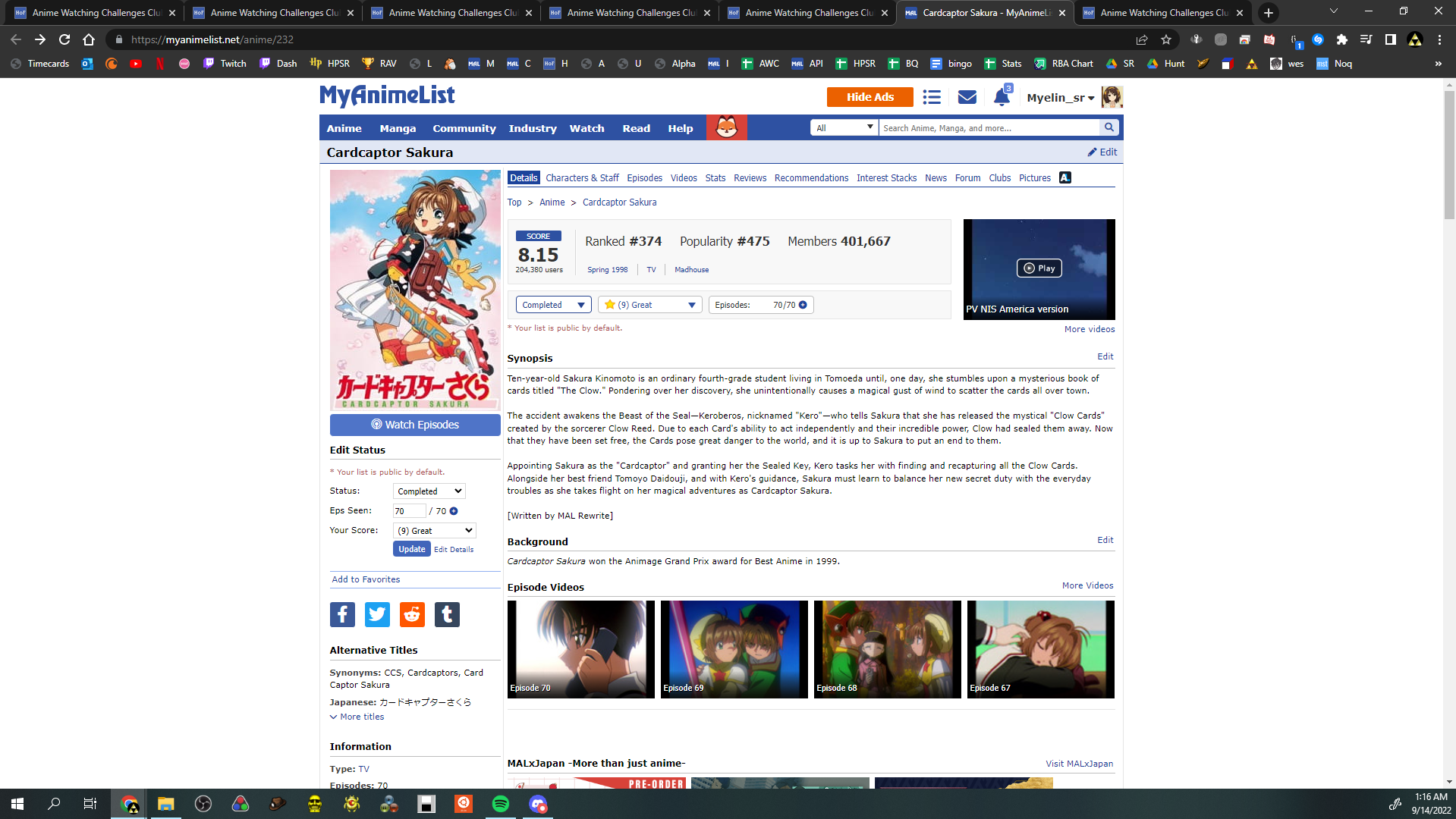
Task: Open the Community menu in navbar
Action: point(464,128)
